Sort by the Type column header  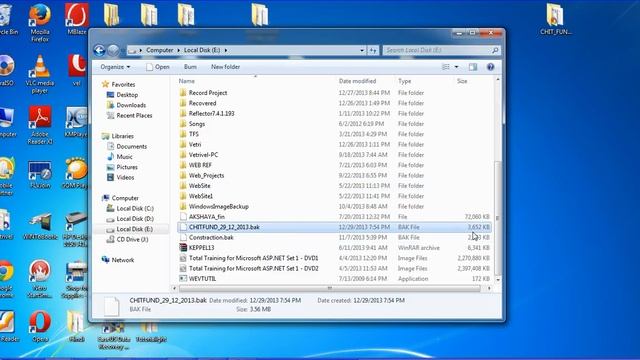(424, 81)
